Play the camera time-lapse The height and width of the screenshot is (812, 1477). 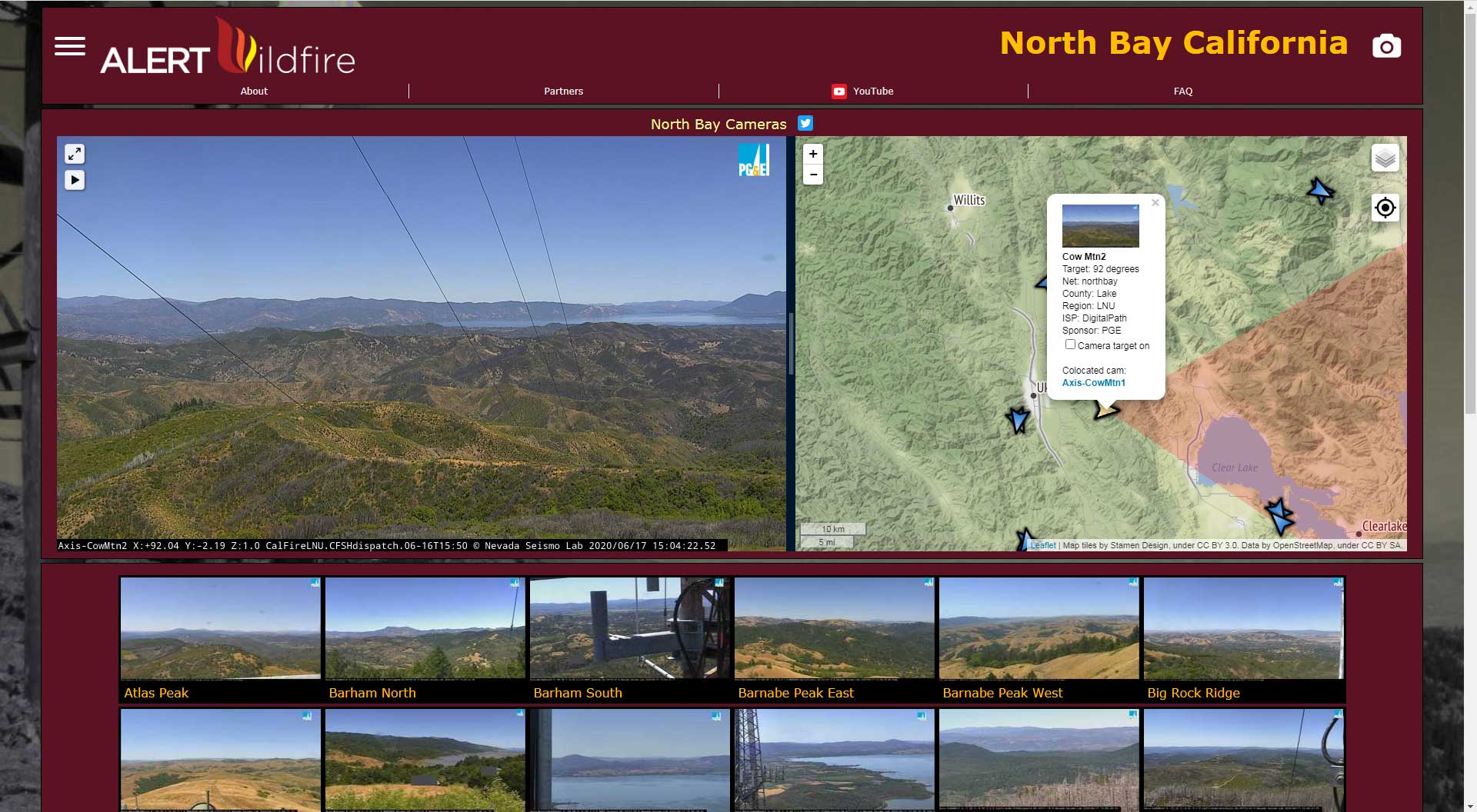coord(75,180)
